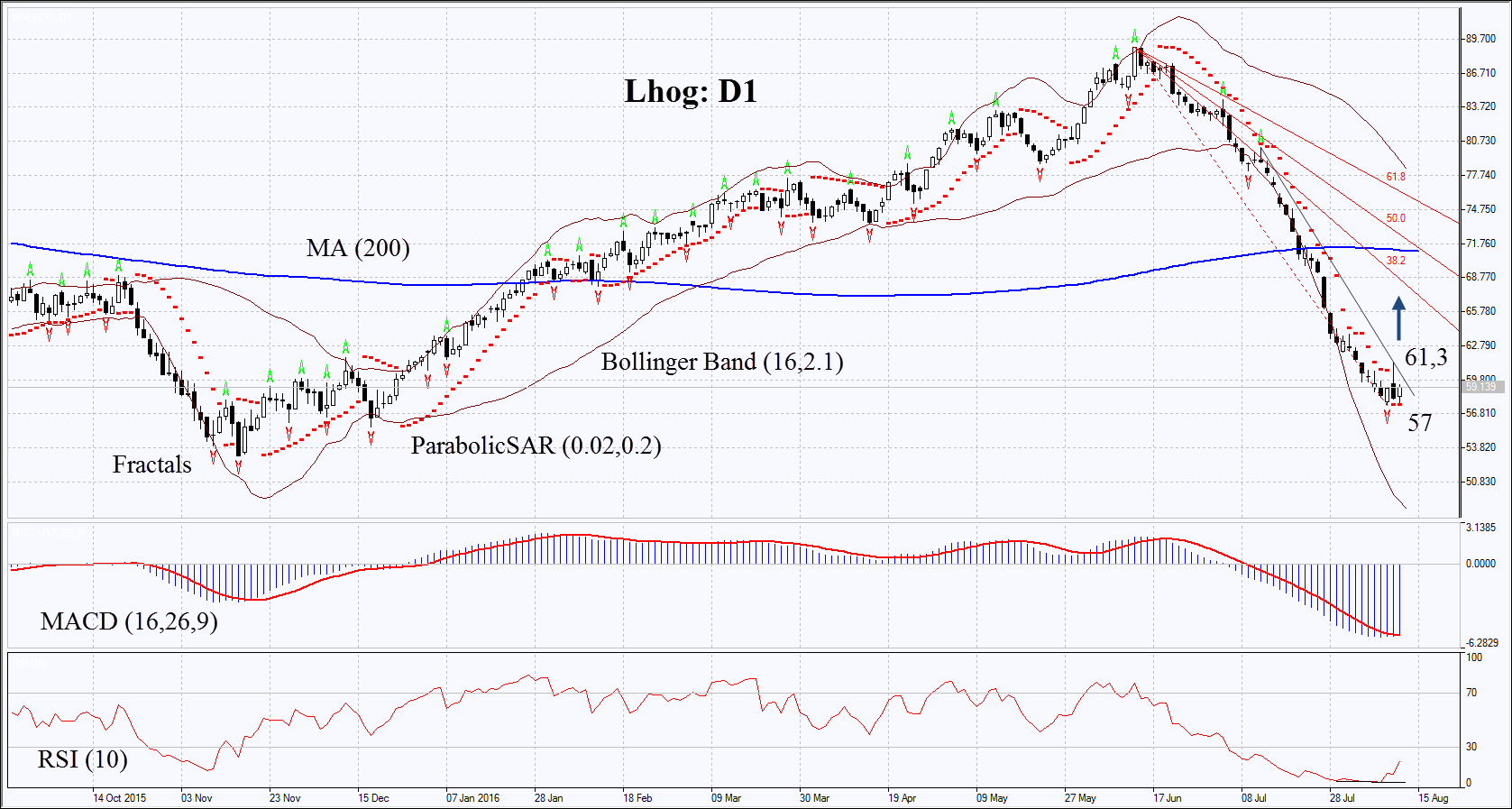Click the '23 Nov' date label

coord(285,798)
